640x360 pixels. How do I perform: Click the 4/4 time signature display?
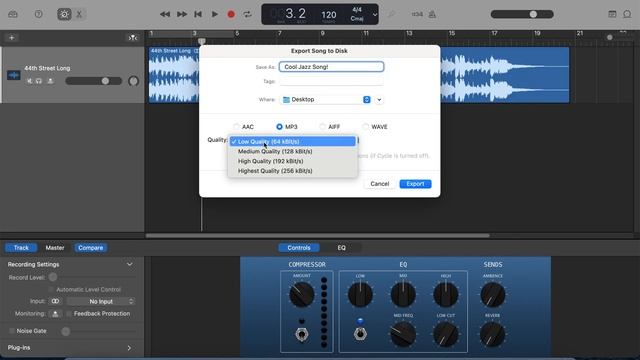pos(357,9)
